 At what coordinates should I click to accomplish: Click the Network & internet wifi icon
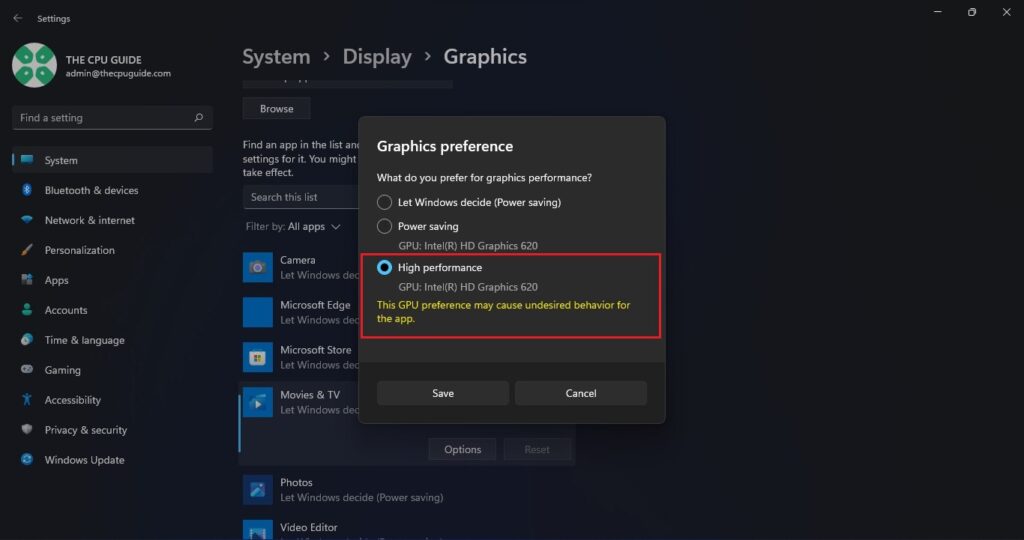pyautogui.click(x=27, y=220)
